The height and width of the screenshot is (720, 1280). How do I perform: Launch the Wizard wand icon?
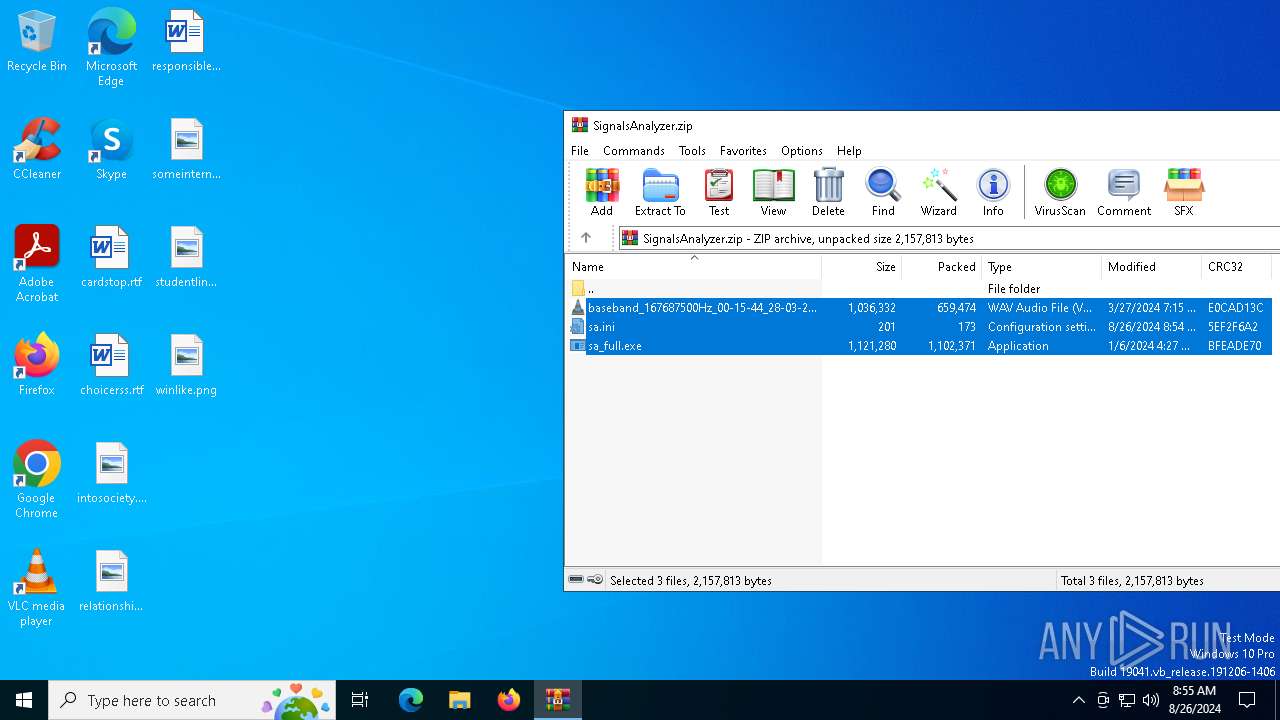[x=939, y=193]
